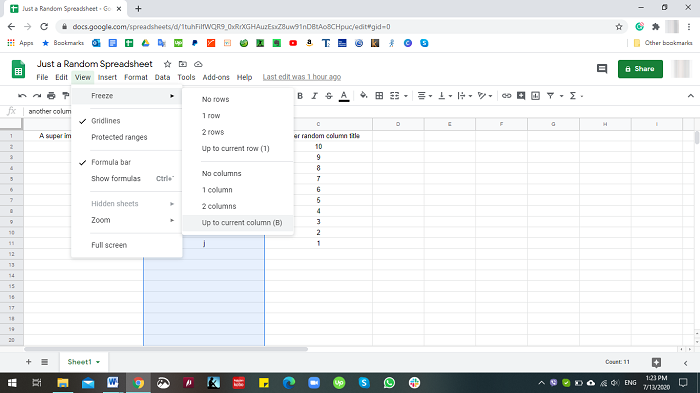Screen dimensions: 700x393
Task: Open the filter views dropdown arrow
Action: click(x=562, y=96)
